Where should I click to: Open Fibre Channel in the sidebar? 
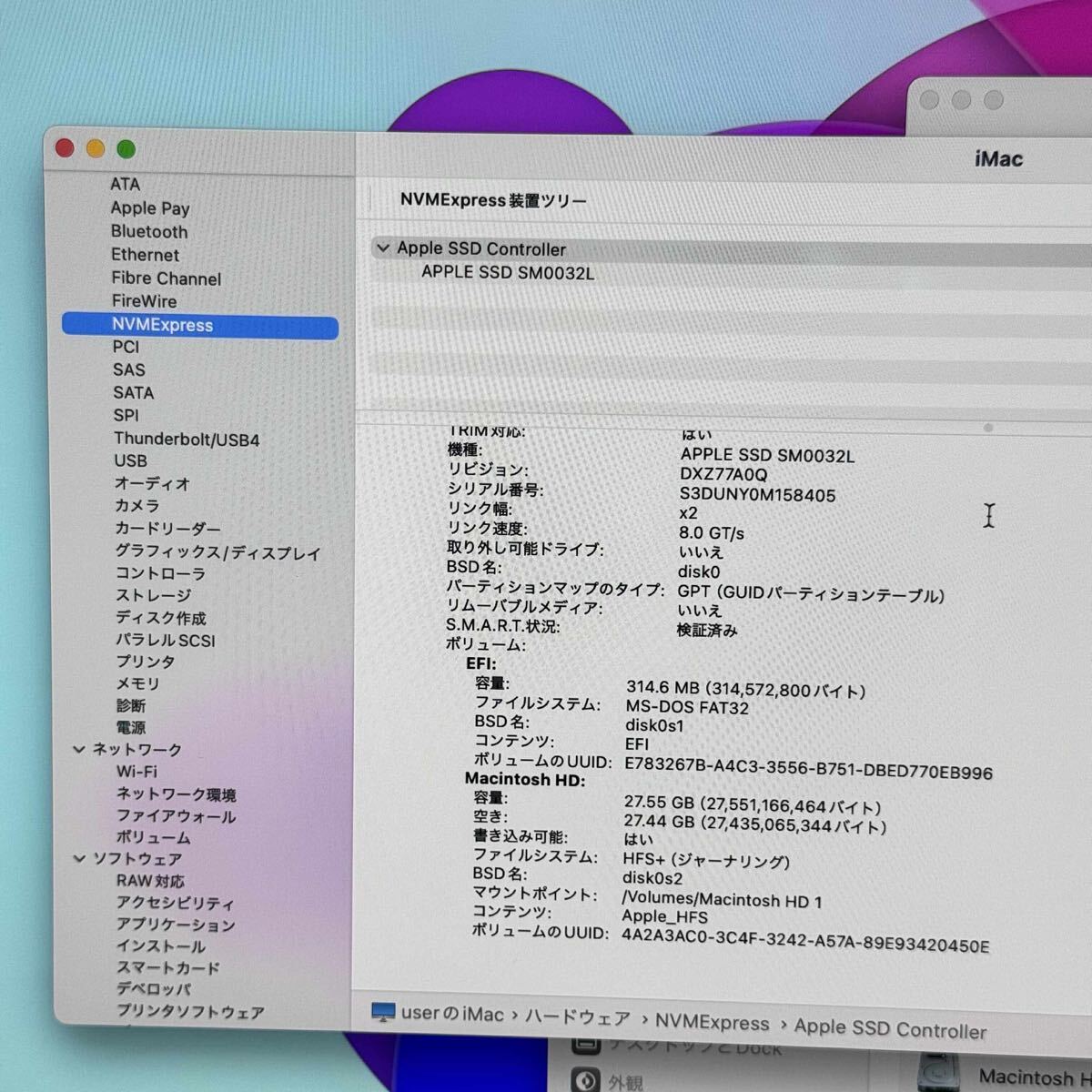tap(167, 278)
